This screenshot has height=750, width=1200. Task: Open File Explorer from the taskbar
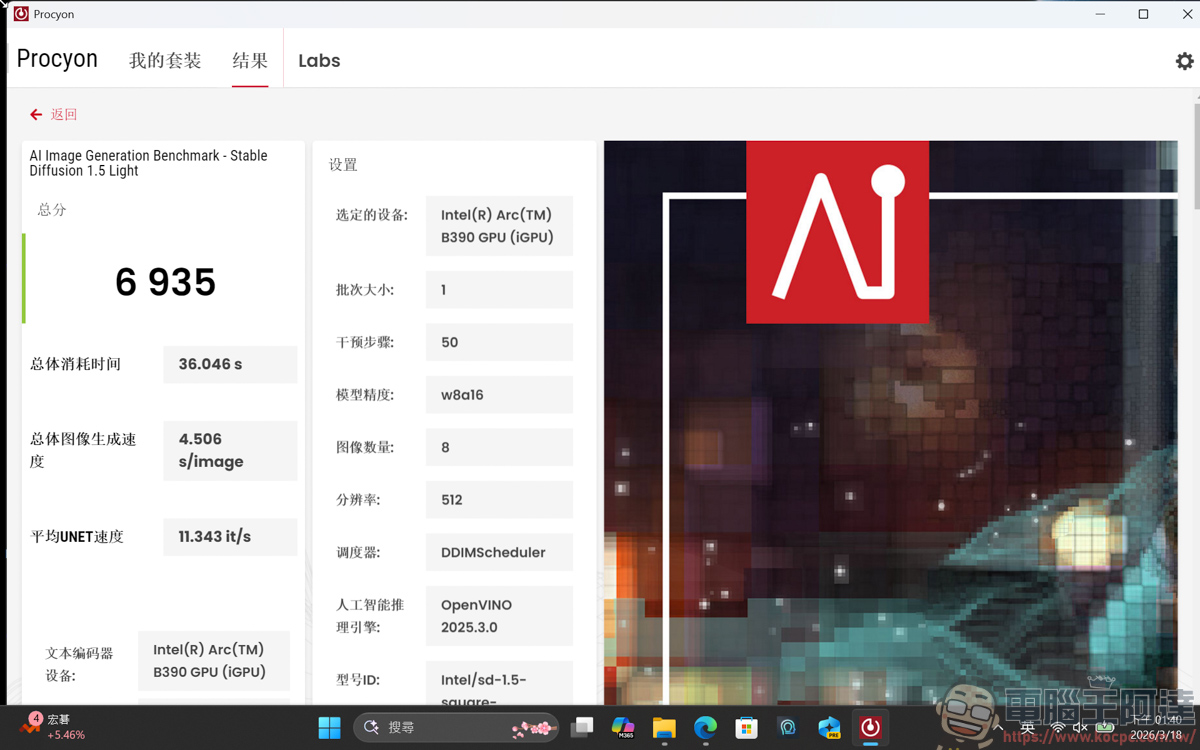(664, 727)
